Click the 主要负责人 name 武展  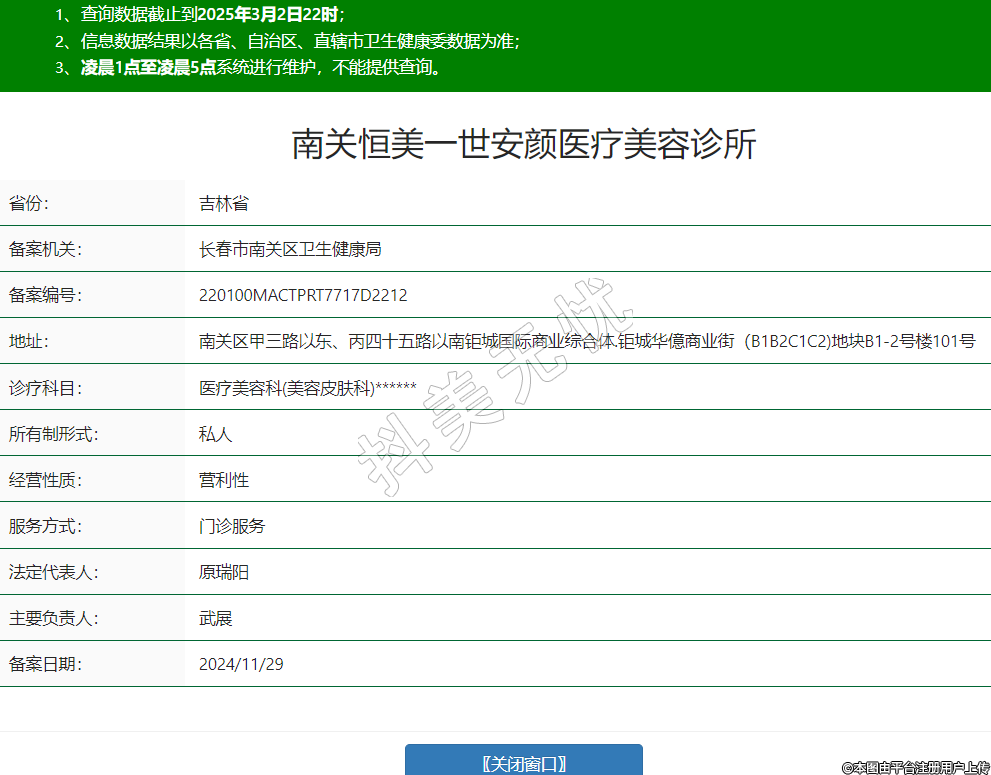tap(215, 619)
